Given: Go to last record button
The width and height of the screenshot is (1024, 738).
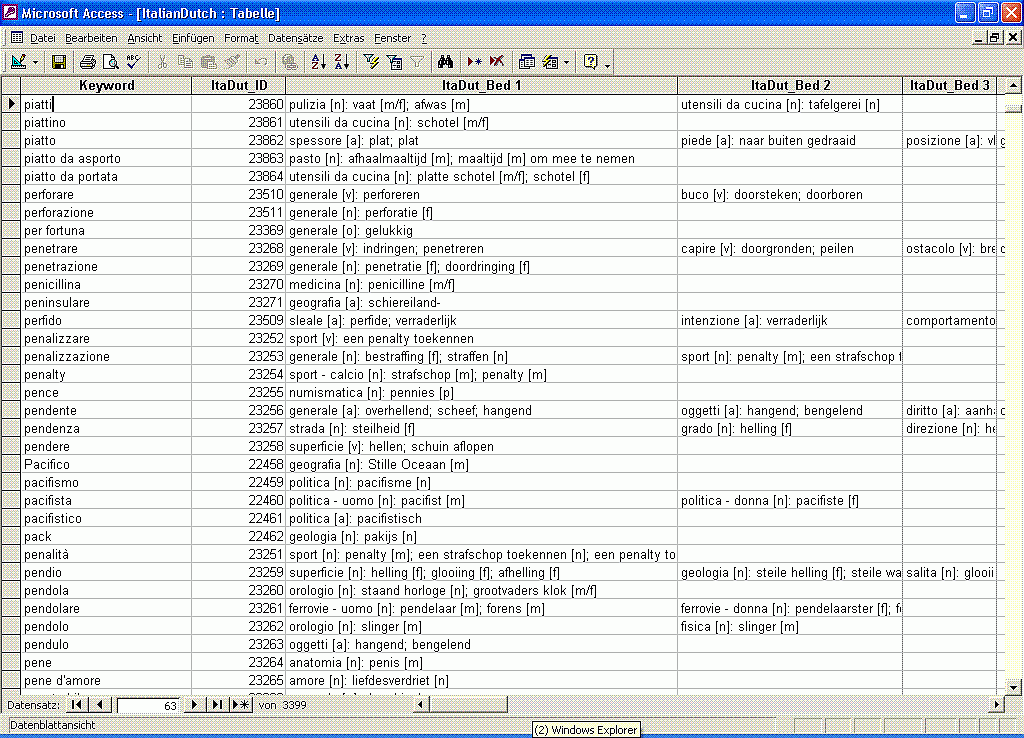Looking at the screenshot, I should click(x=217, y=705).
